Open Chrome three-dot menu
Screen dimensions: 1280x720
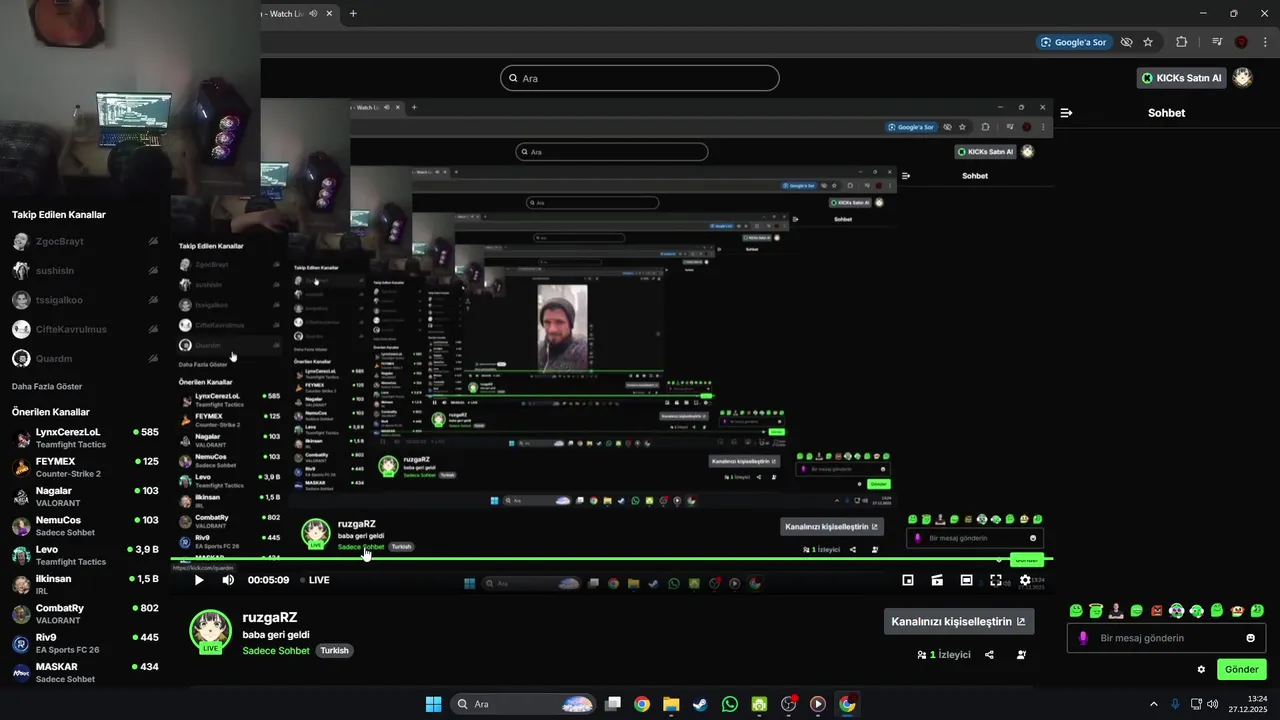[x=1264, y=42]
